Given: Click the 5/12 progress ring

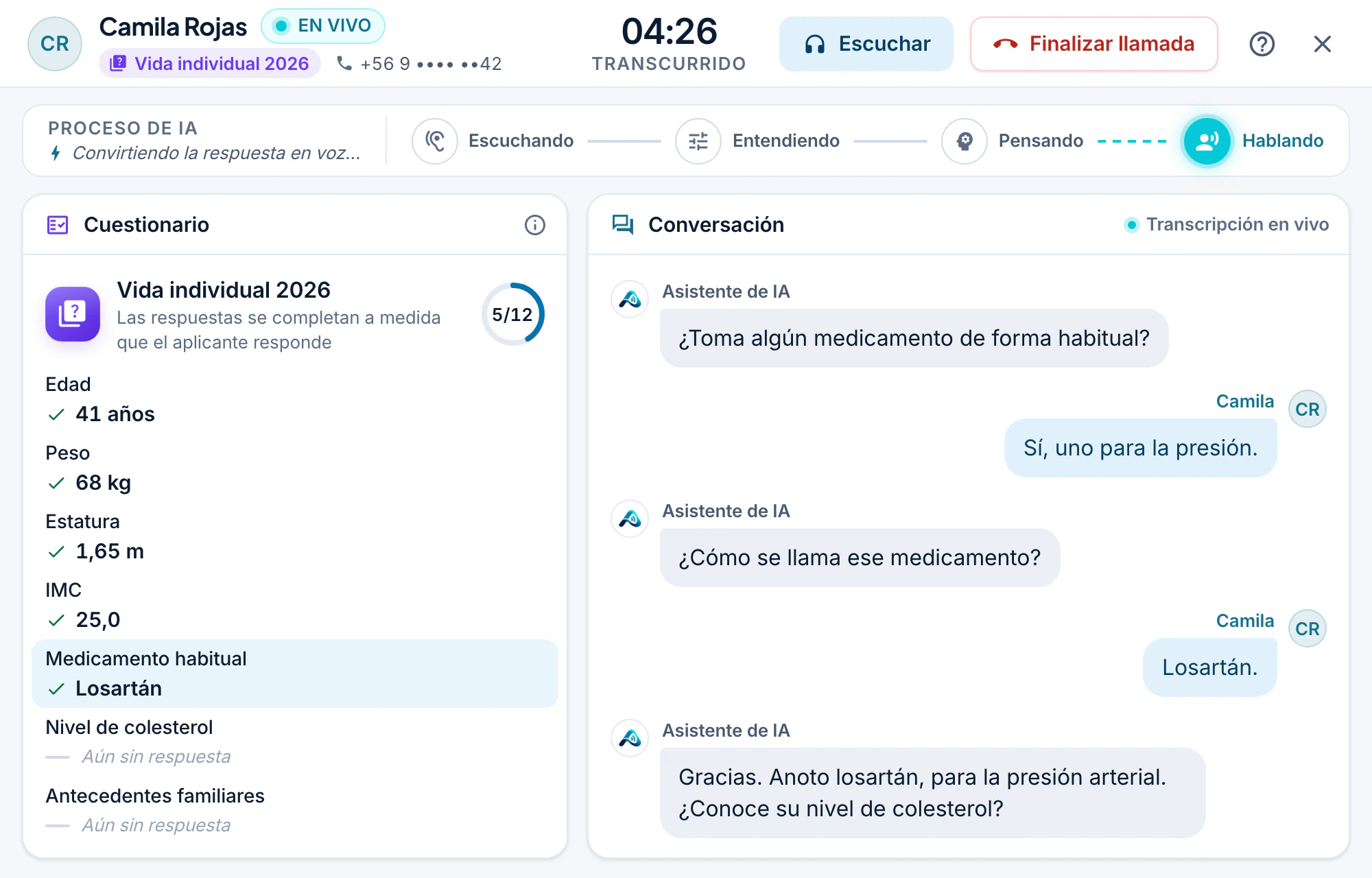Looking at the screenshot, I should 513,314.
